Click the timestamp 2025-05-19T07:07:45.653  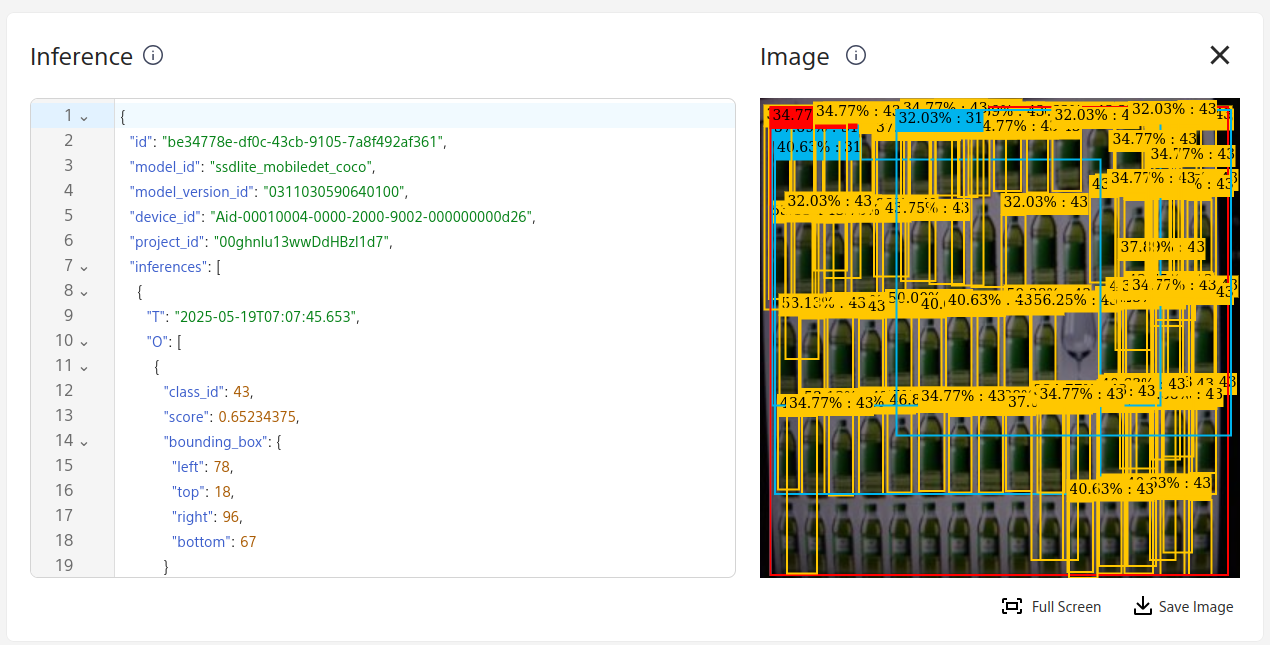point(266,316)
